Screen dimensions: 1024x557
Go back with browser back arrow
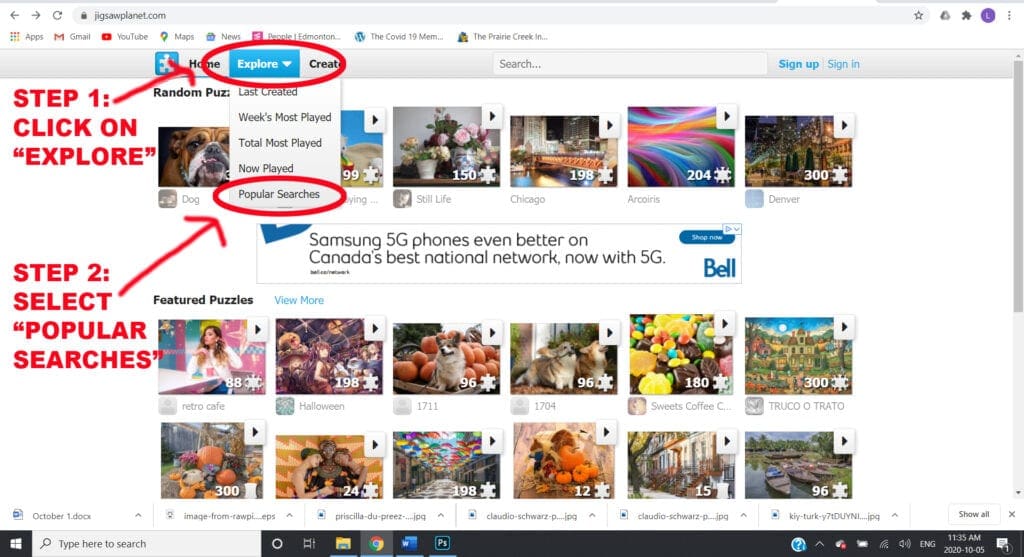[x=14, y=15]
